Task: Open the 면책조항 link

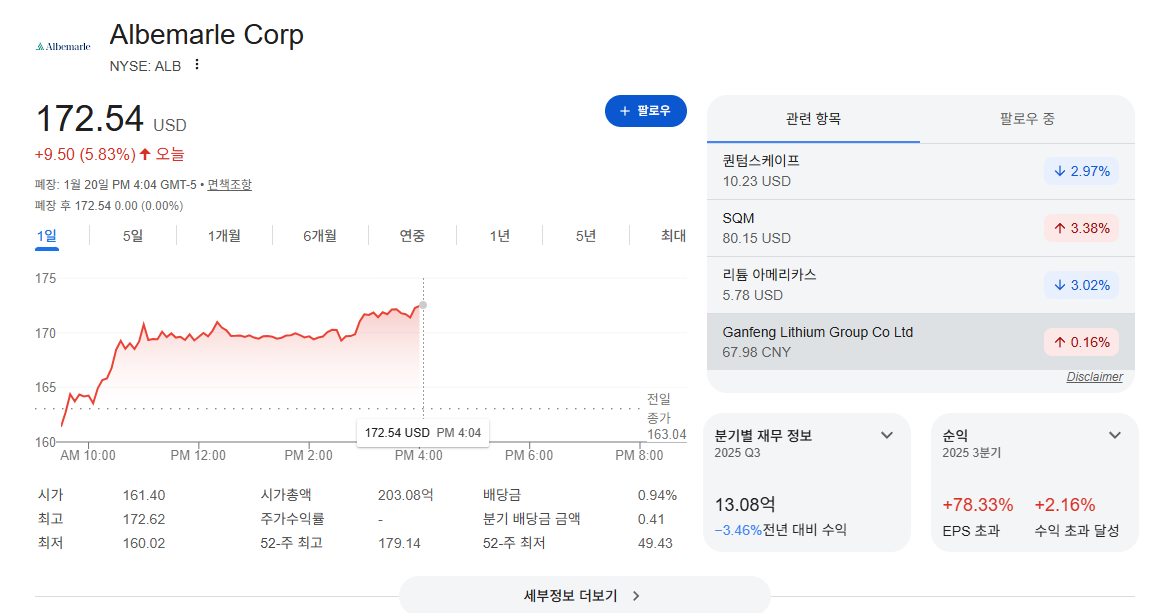Action: (229, 185)
